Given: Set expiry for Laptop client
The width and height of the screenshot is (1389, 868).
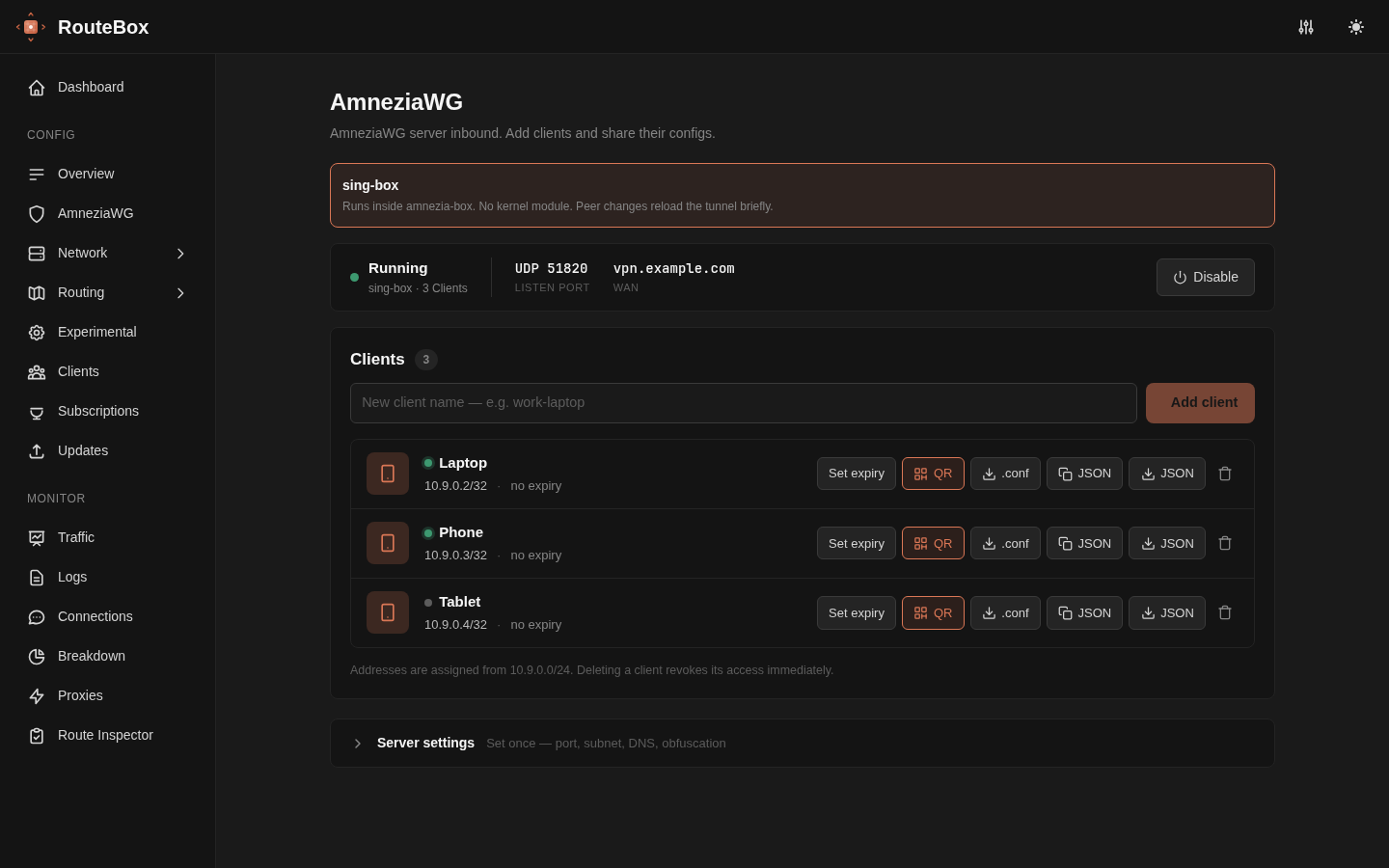Looking at the screenshot, I should (x=857, y=474).
